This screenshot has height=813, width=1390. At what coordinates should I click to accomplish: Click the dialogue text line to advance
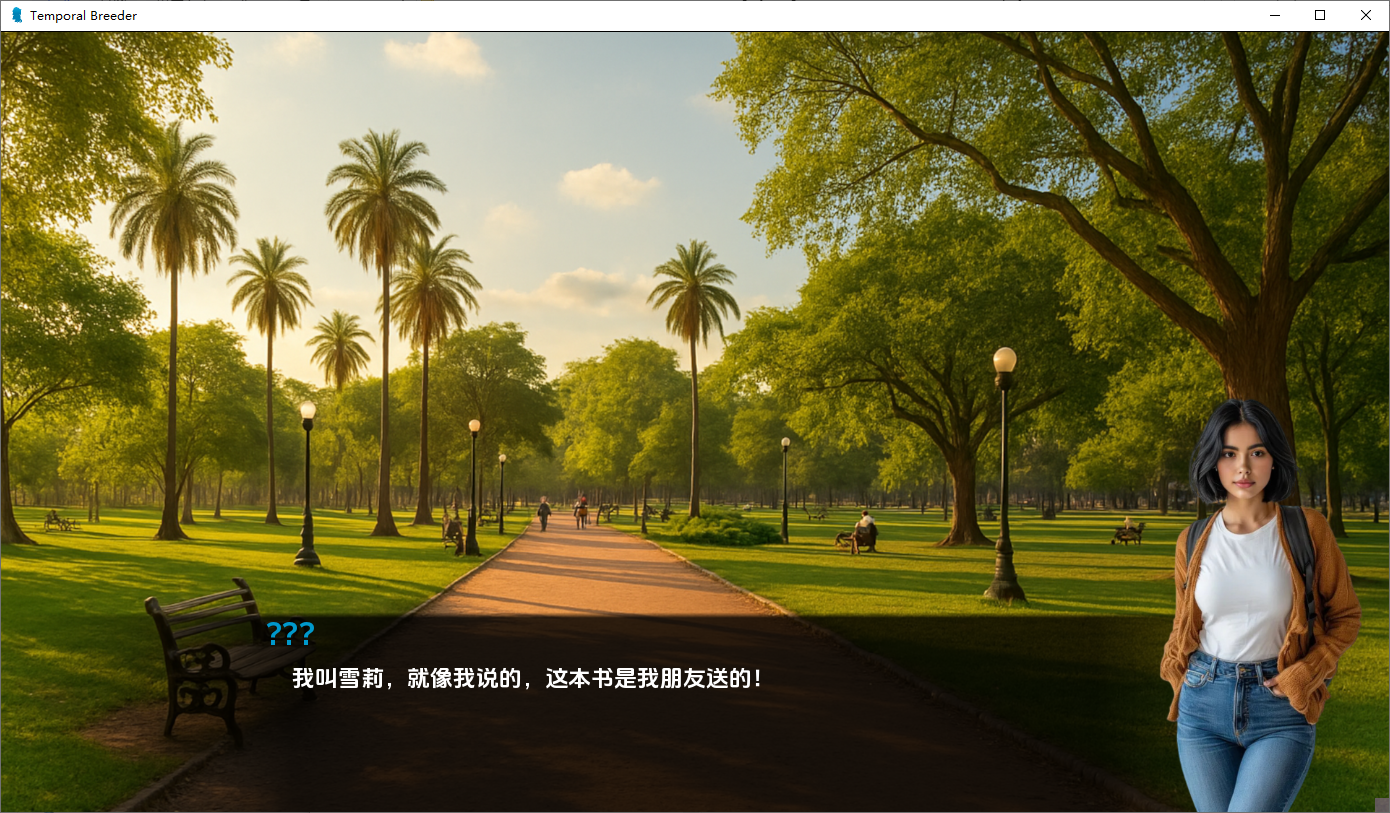(527, 678)
